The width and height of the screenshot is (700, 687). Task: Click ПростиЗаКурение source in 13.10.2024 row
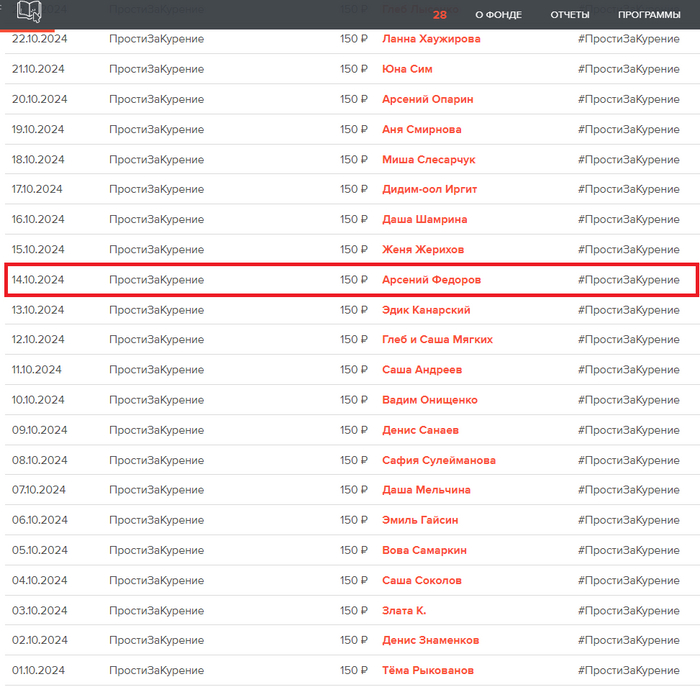(157, 310)
